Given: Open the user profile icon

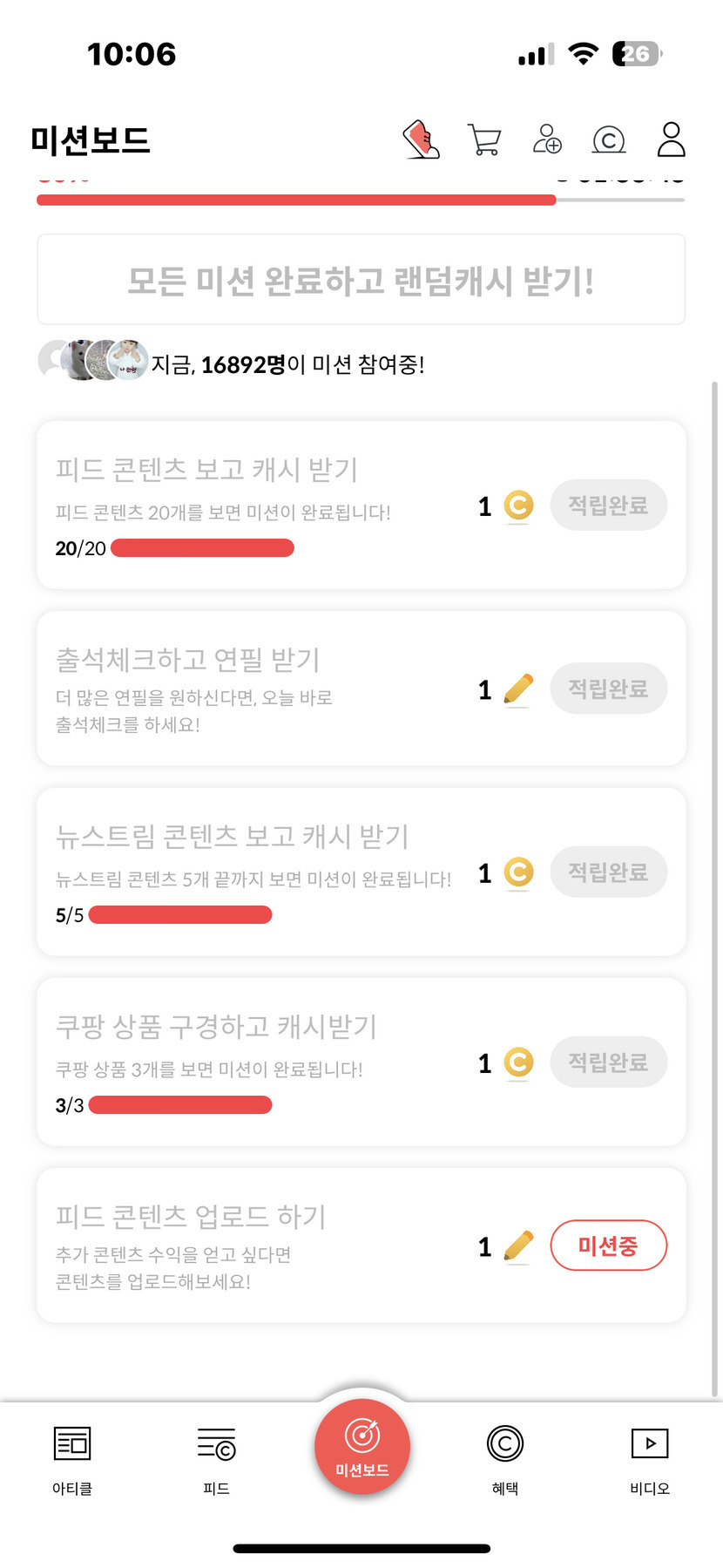Looking at the screenshot, I should coord(672,139).
